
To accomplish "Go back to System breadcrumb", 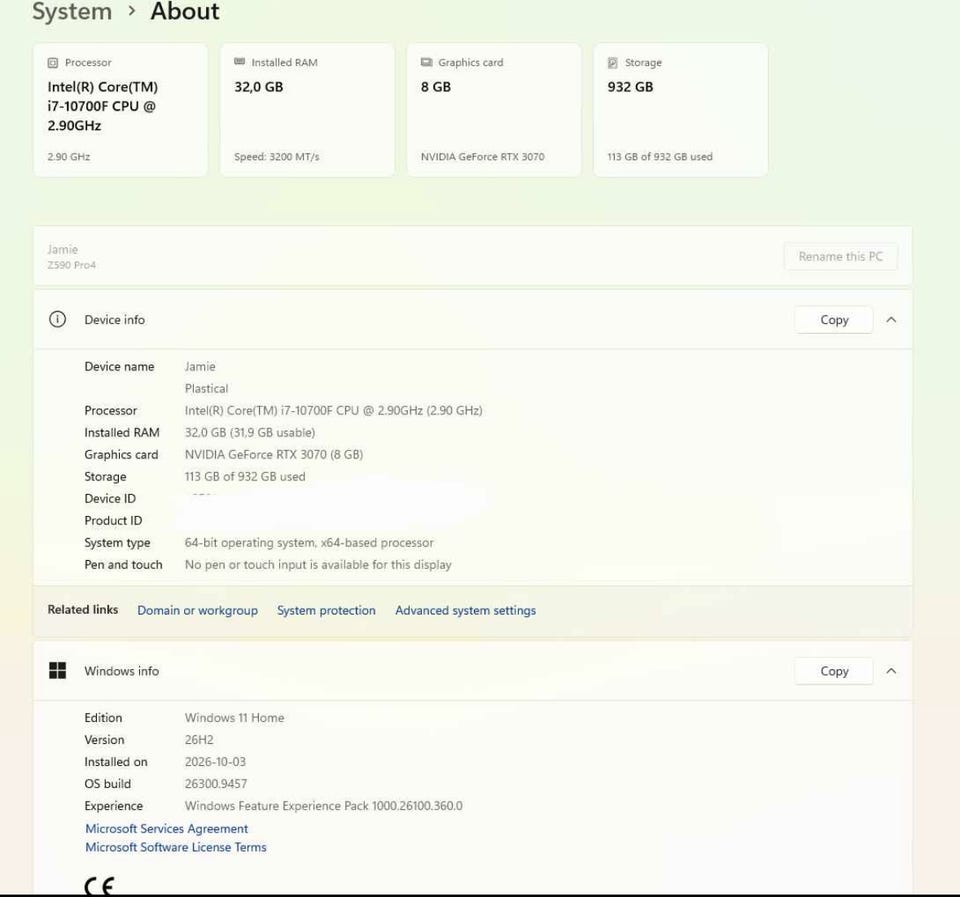I will click(72, 12).
